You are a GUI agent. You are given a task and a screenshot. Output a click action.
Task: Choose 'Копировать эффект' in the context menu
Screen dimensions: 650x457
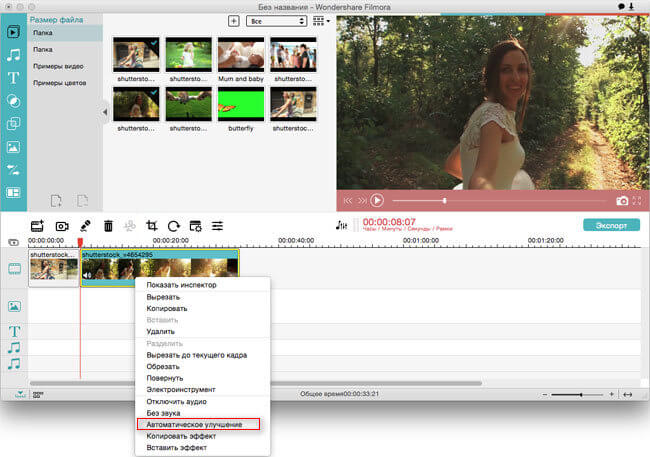click(x=203, y=436)
